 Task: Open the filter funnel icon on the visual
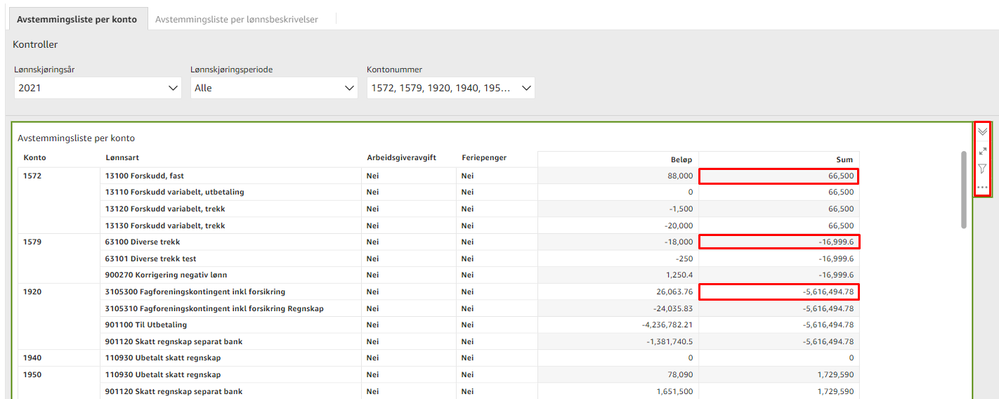pyautogui.click(x=982, y=169)
